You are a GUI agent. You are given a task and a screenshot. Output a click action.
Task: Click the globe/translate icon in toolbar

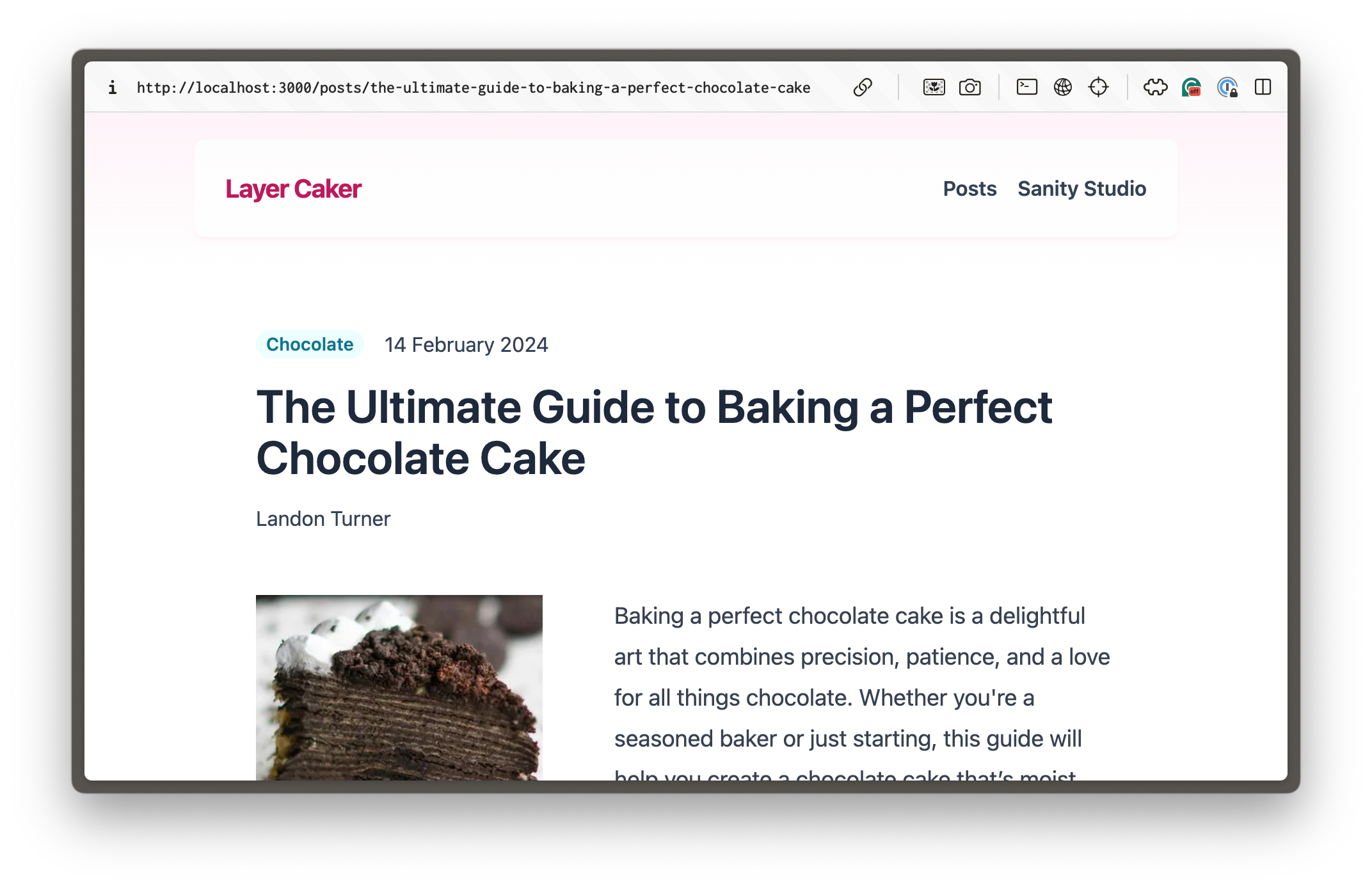(x=1062, y=88)
